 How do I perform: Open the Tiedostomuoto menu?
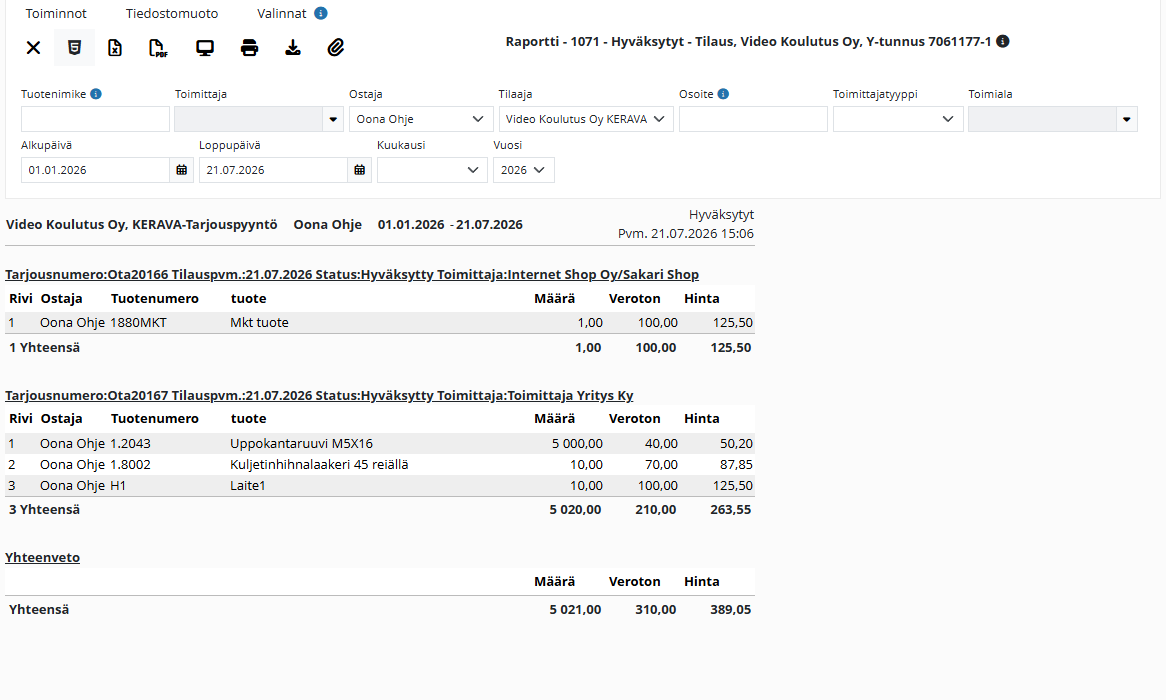click(x=172, y=13)
